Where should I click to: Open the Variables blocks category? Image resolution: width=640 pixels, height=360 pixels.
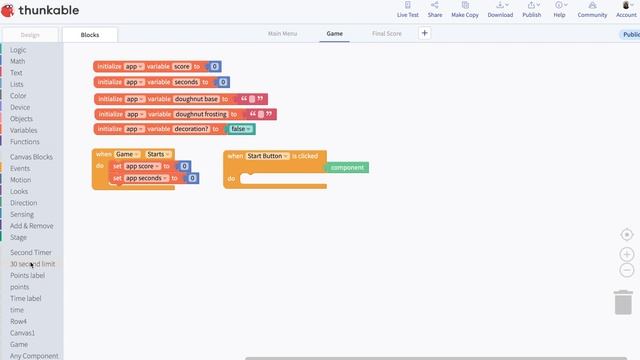24,130
